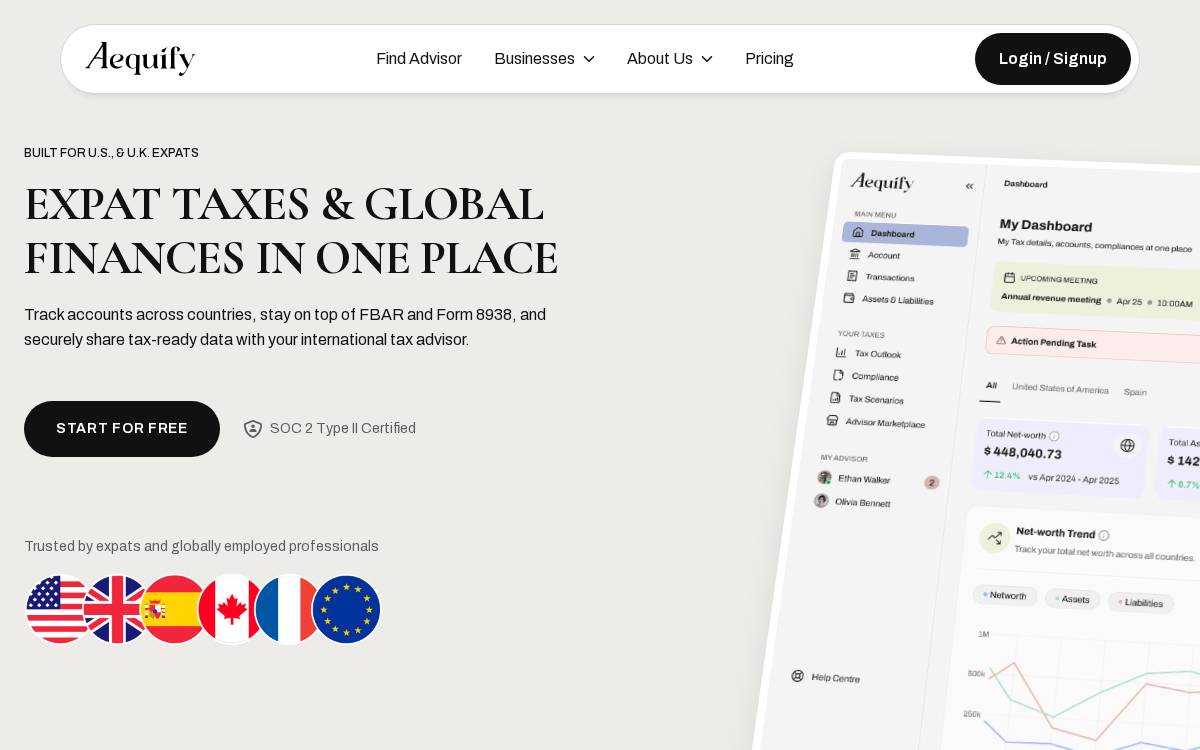Viewport: 1200px width, 750px height.
Task: Click the Help Centre lifebuoy icon
Action: [x=797, y=675]
